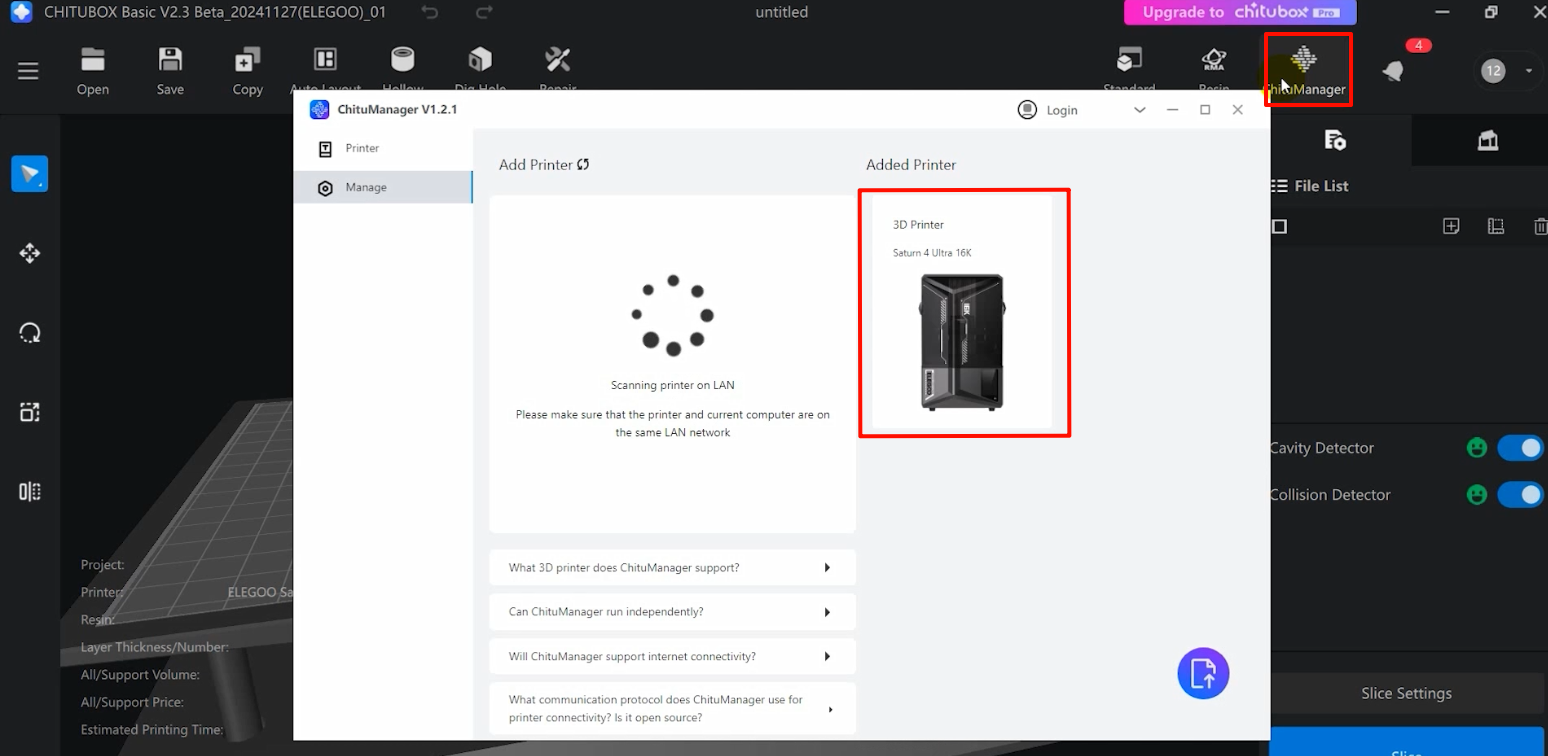Open ChituManager from the top toolbar
This screenshot has height=756, width=1548.
click(x=1306, y=69)
